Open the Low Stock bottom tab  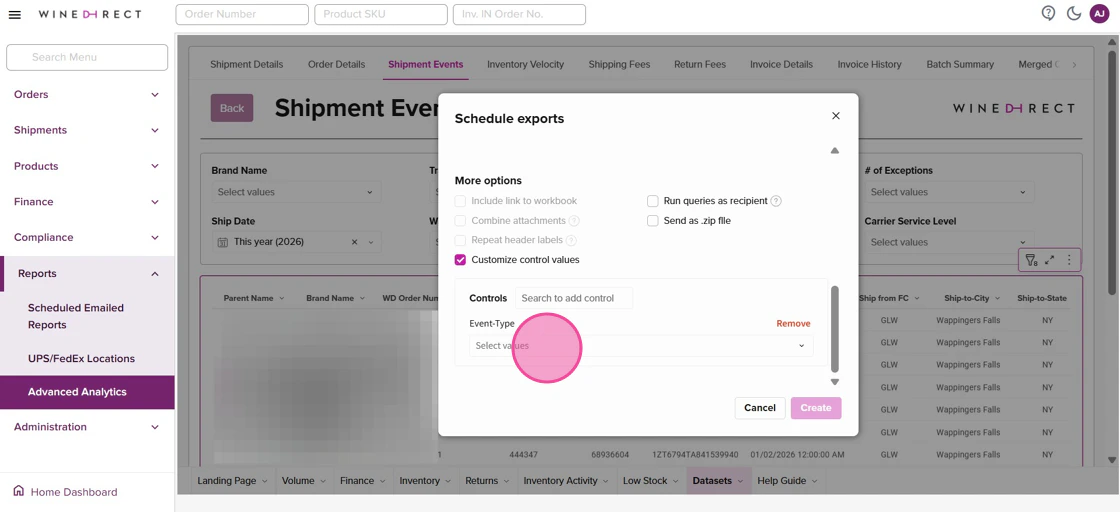pyautogui.click(x=649, y=481)
